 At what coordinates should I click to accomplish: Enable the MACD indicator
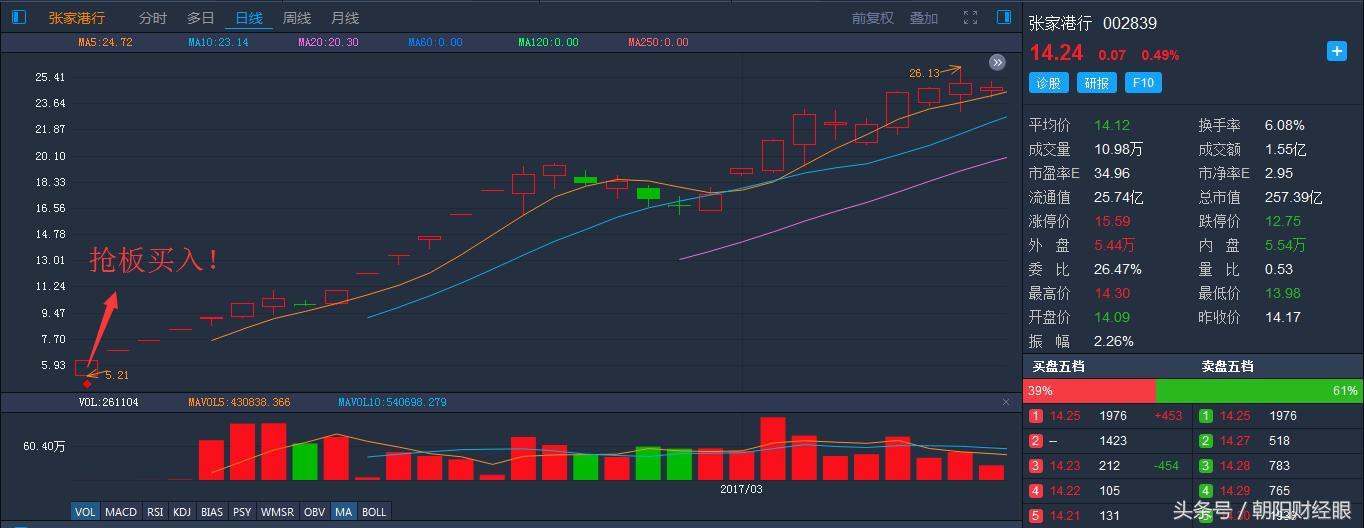tap(121, 512)
